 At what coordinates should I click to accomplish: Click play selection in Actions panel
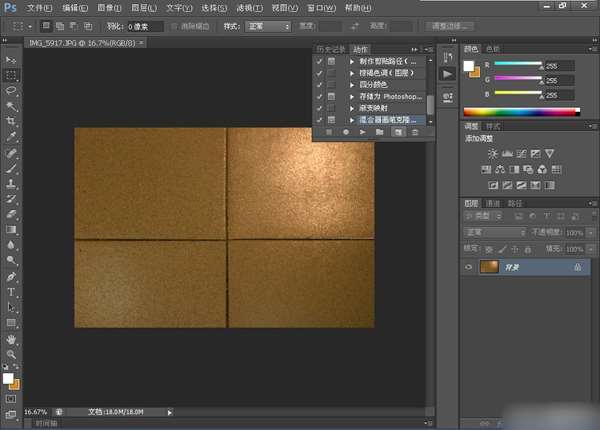tap(362, 132)
